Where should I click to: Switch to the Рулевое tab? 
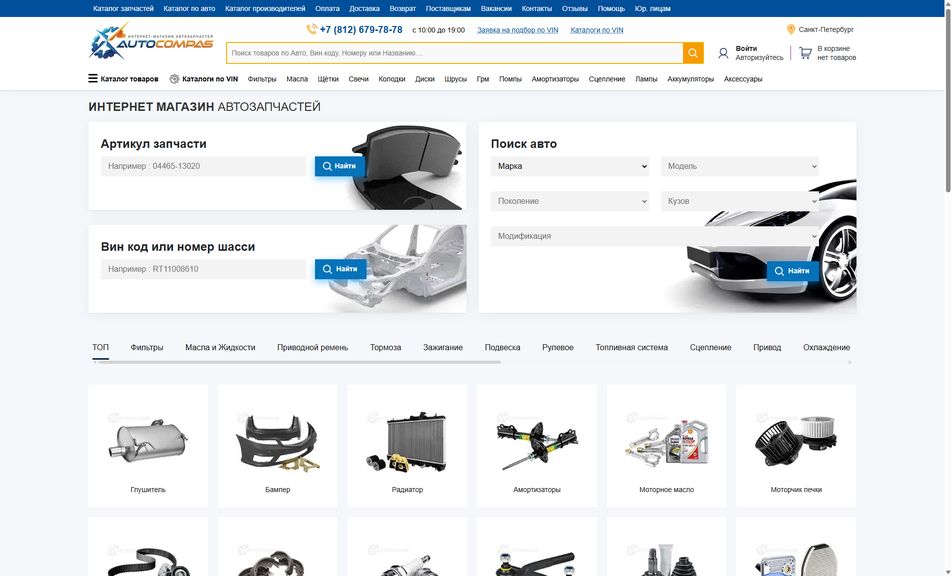click(558, 347)
